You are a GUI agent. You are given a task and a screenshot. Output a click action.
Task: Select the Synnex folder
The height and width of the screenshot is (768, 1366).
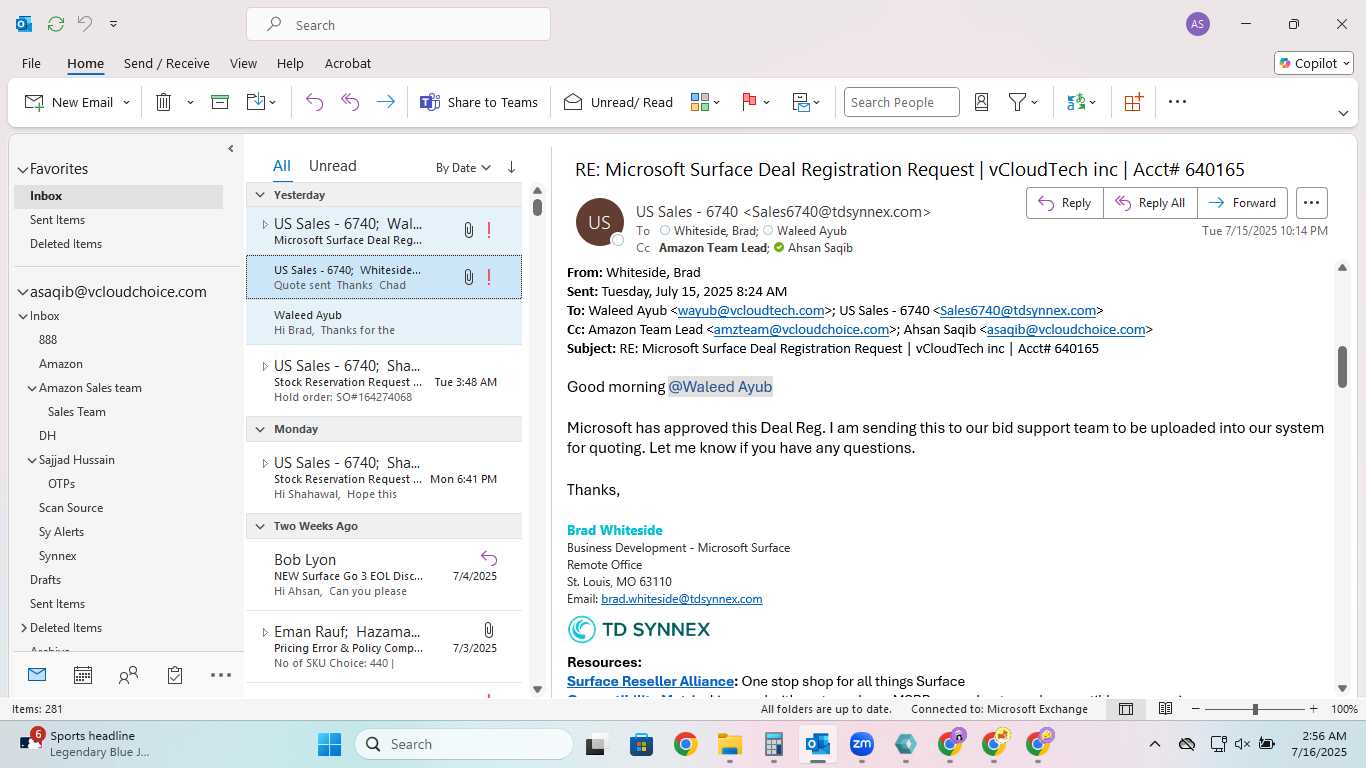click(x=58, y=556)
